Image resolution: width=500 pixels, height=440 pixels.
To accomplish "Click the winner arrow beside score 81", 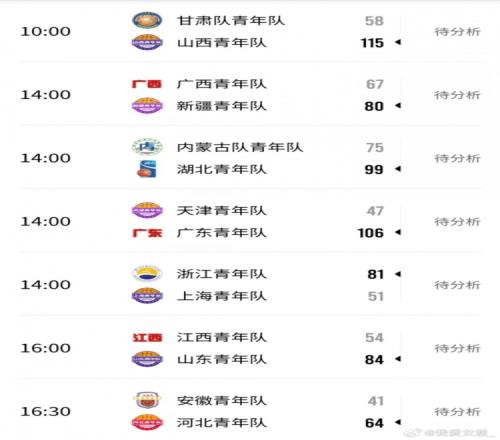I will (398, 274).
